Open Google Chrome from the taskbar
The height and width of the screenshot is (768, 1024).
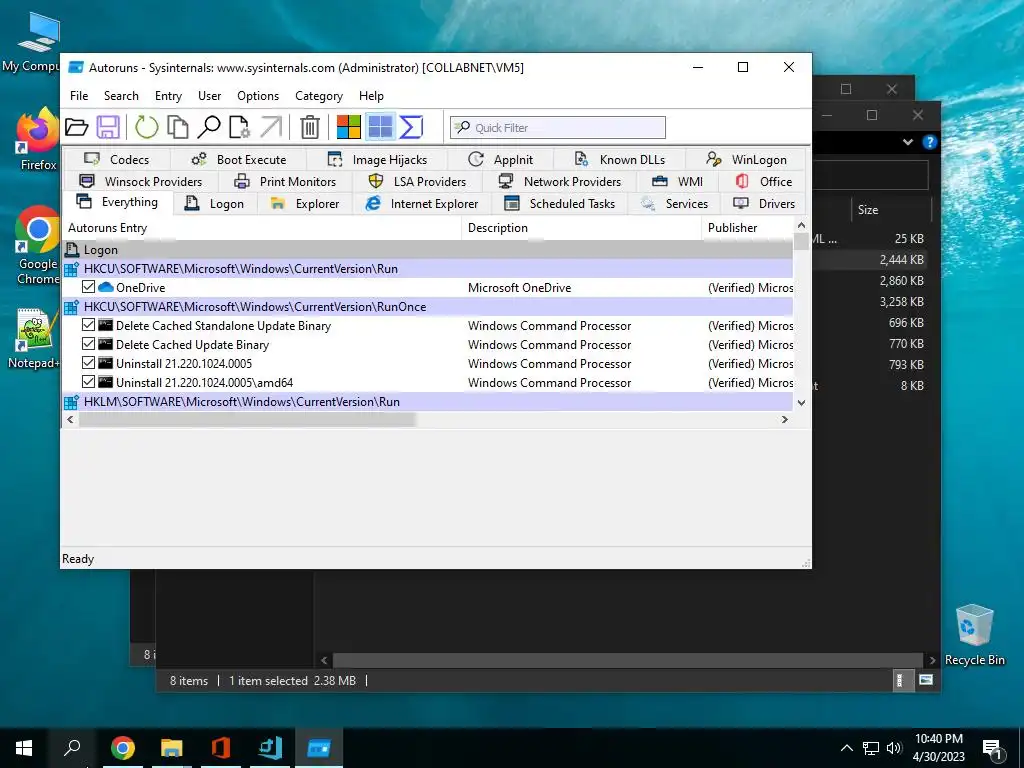point(123,748)
